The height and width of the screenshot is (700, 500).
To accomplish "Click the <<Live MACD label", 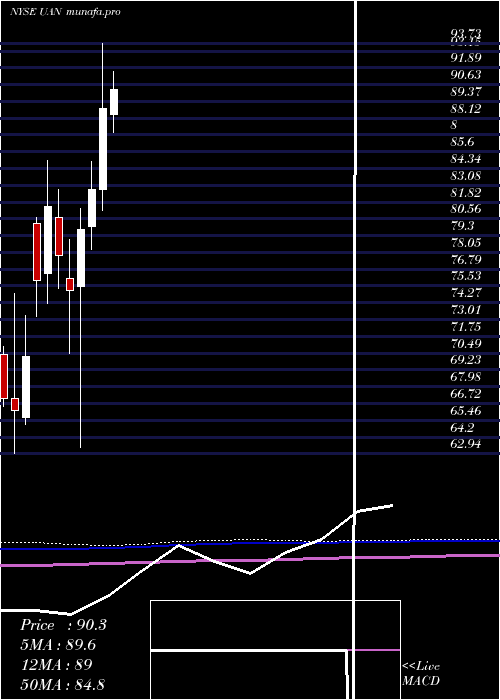I will [421, 674].
